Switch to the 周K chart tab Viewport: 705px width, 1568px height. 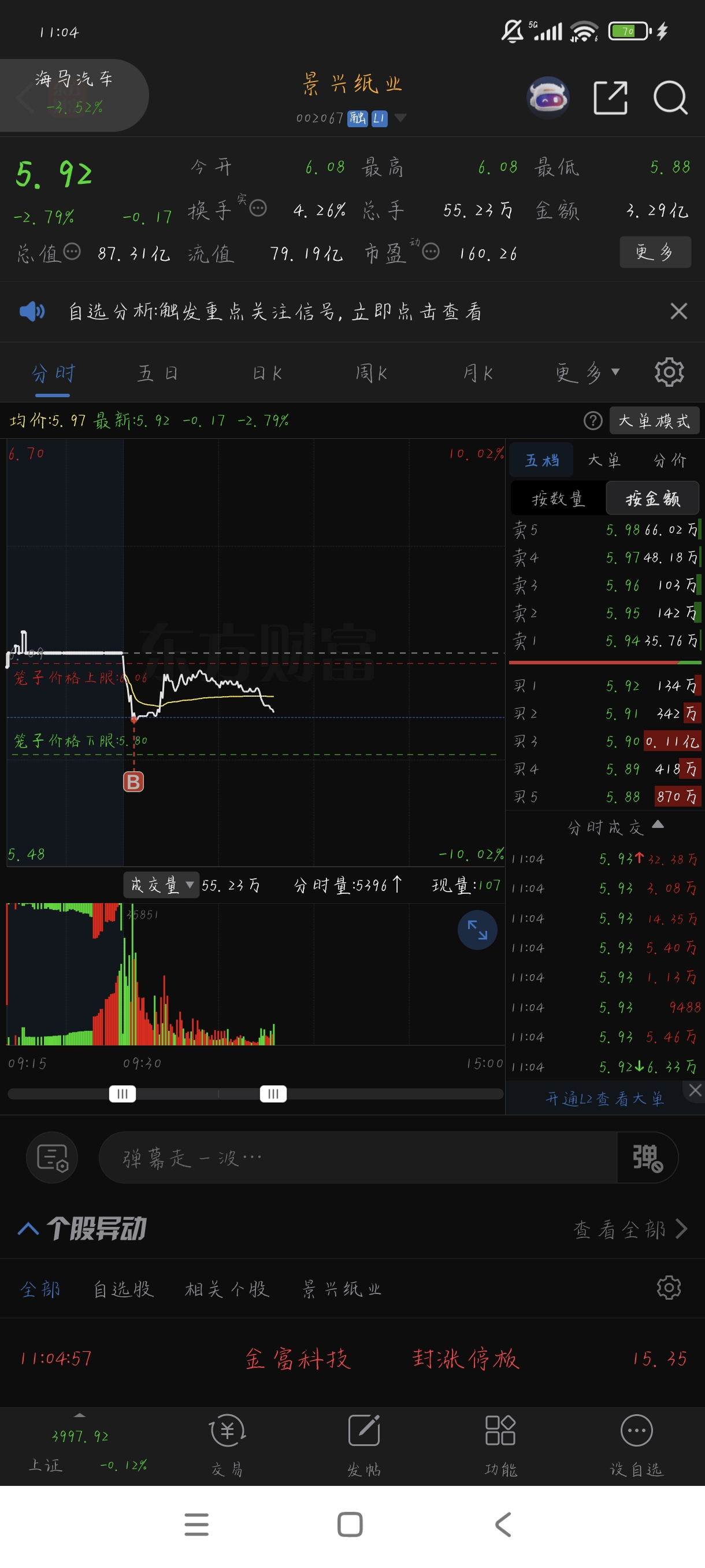tap(372, 372)
